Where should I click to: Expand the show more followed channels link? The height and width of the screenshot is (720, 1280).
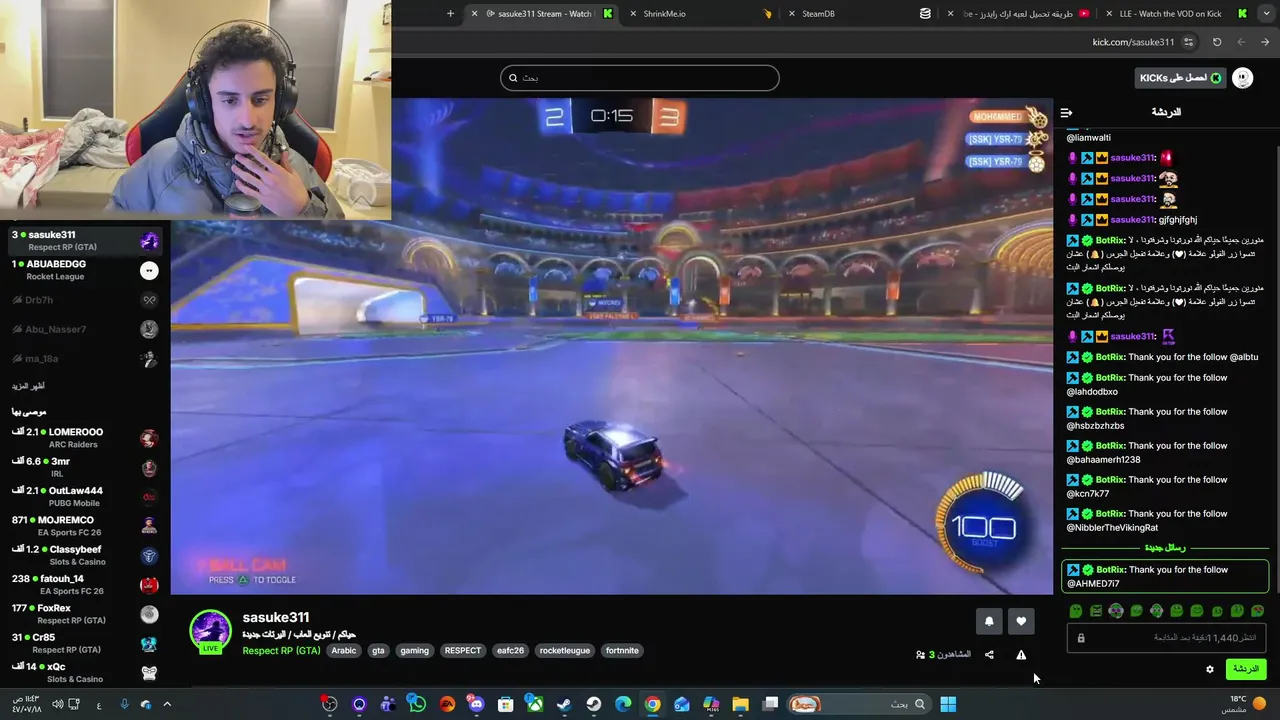[28, 386]
